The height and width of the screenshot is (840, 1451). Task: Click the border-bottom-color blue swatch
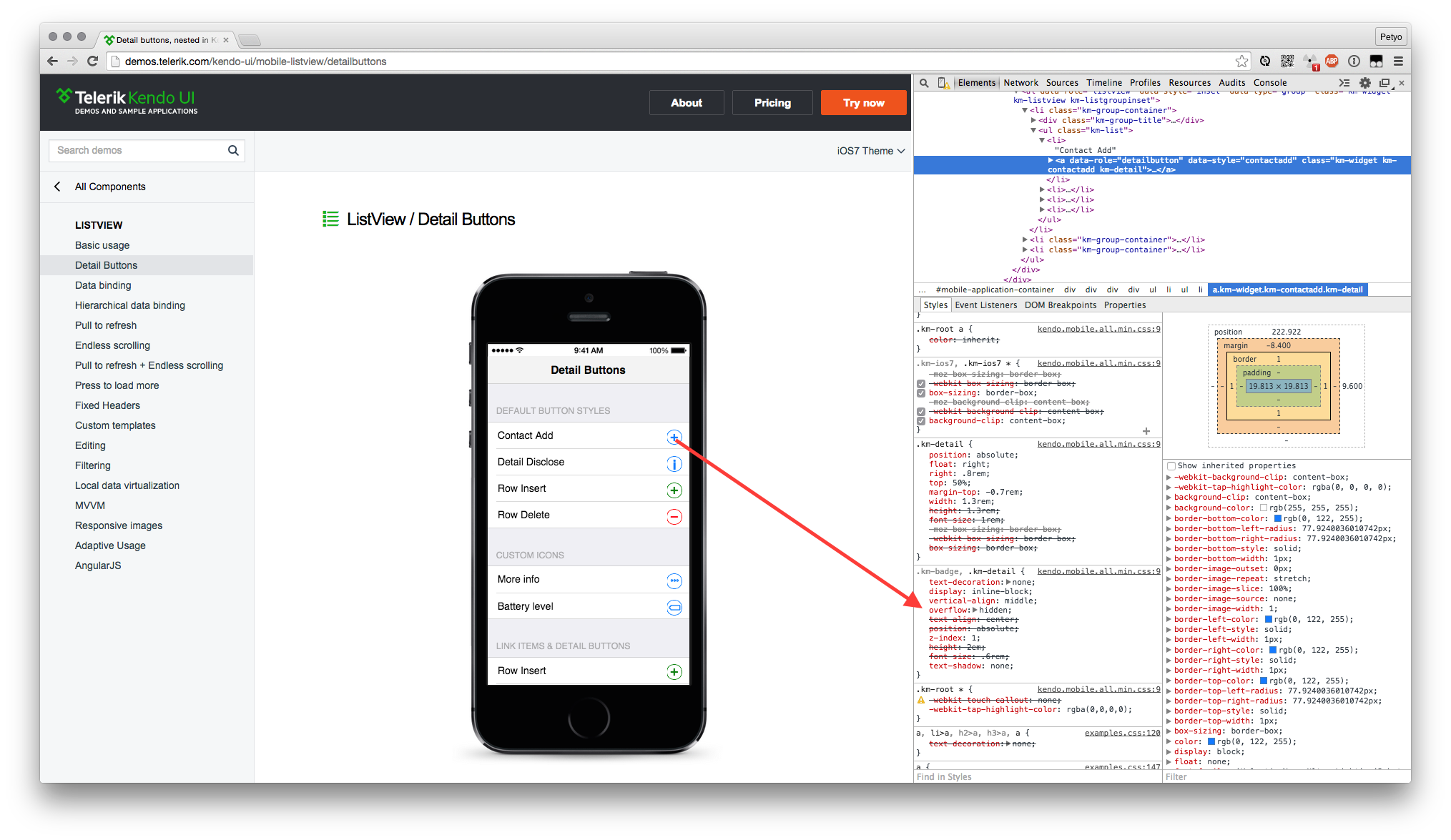pyautogui.click(x=1277, y=519)
